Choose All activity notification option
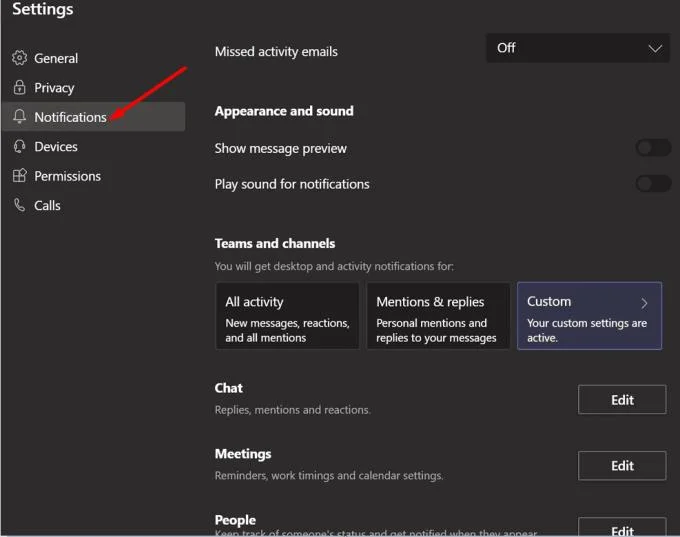 tap(287, 316)
